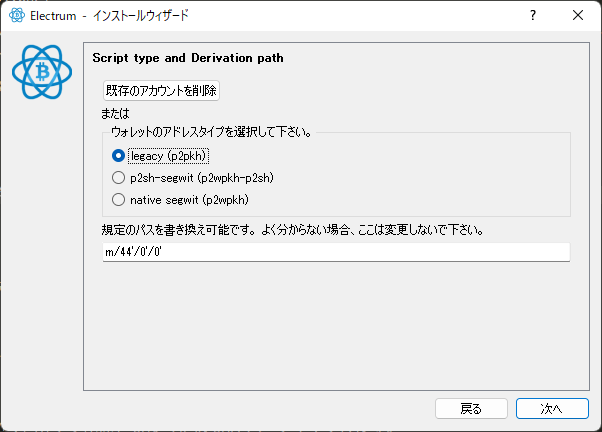Focus the derivation path field m/44'/0'/0'
This screenshot has width=602, height=432.
click(336, 252)
